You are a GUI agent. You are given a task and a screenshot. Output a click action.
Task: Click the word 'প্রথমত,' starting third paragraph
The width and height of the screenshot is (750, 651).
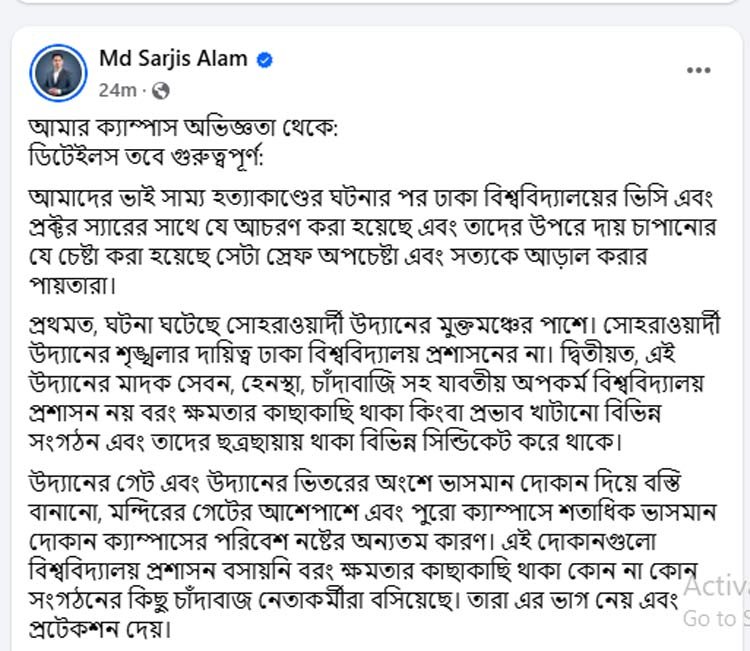[x=63, y=326]
